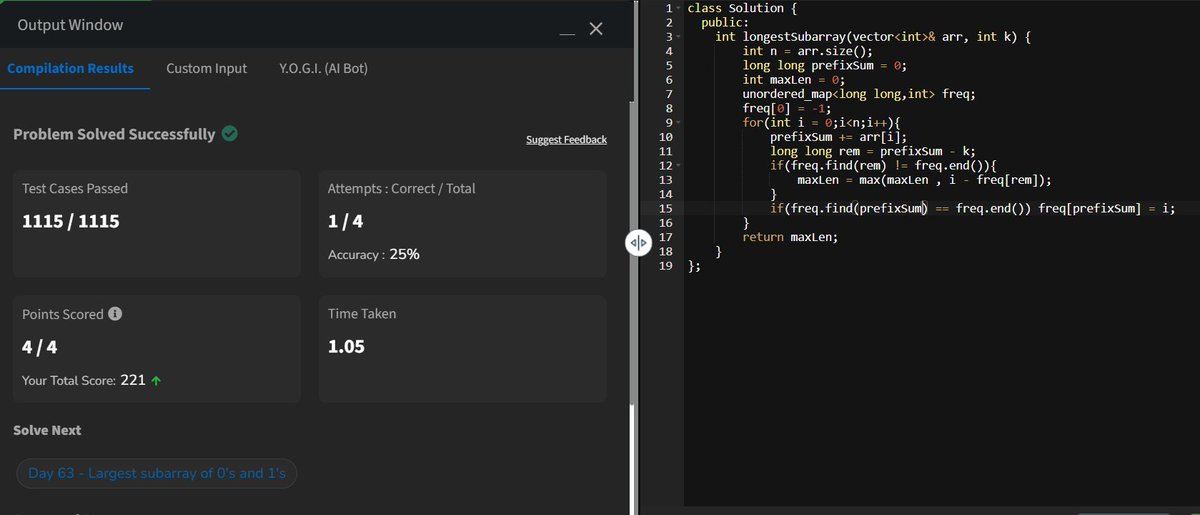Open Day 63 Largest subarray problem

point(157,473)
